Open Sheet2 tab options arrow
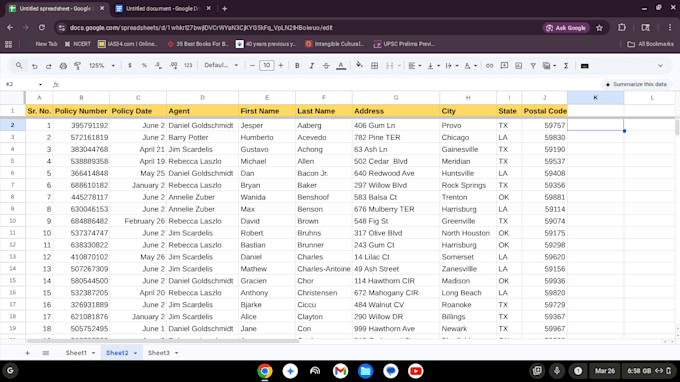The height and width of the screenshot is (382, 680). tap(135, 353)
